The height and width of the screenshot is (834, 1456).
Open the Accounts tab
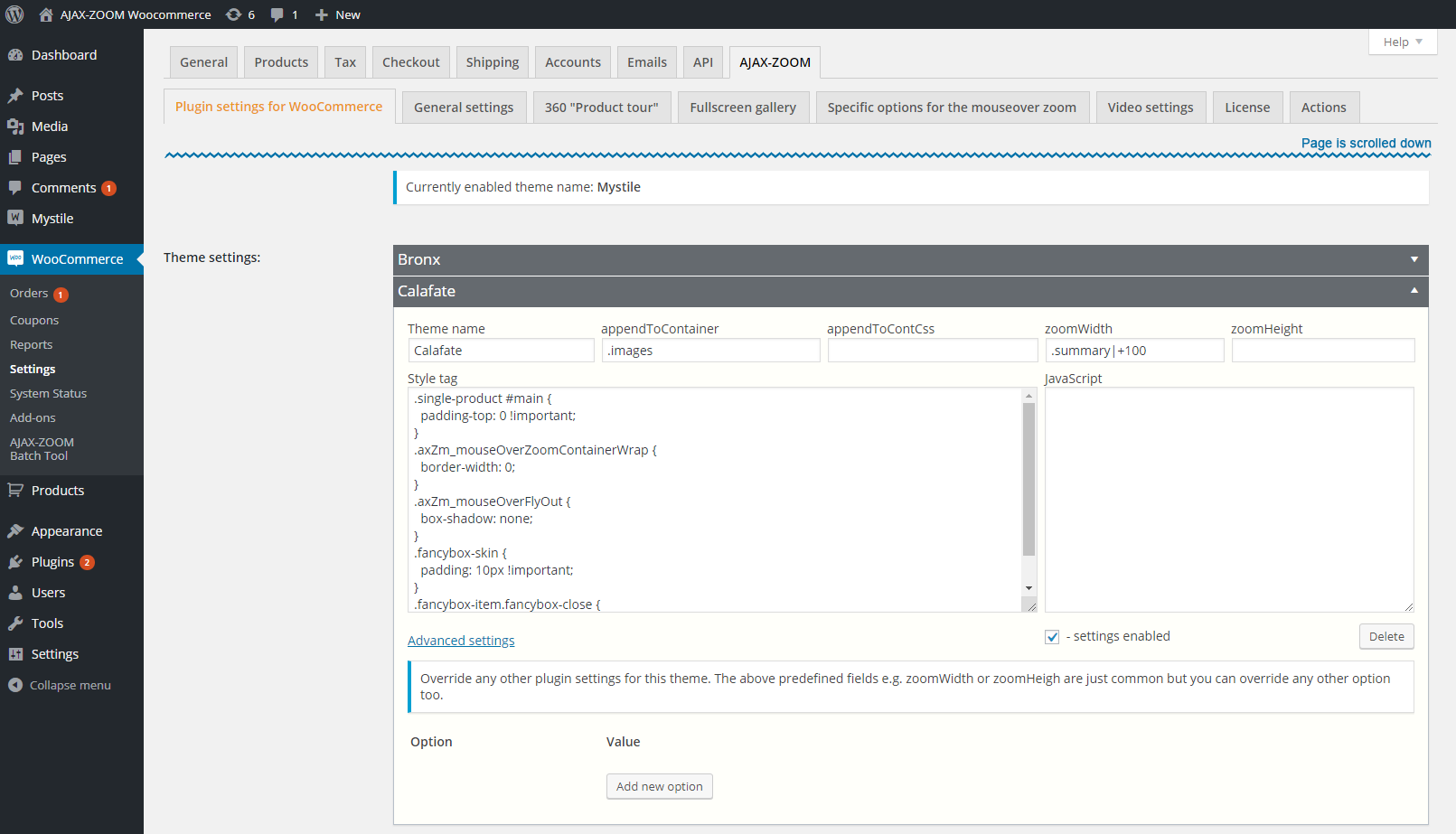pyautogui.click(x=573, y=62)
